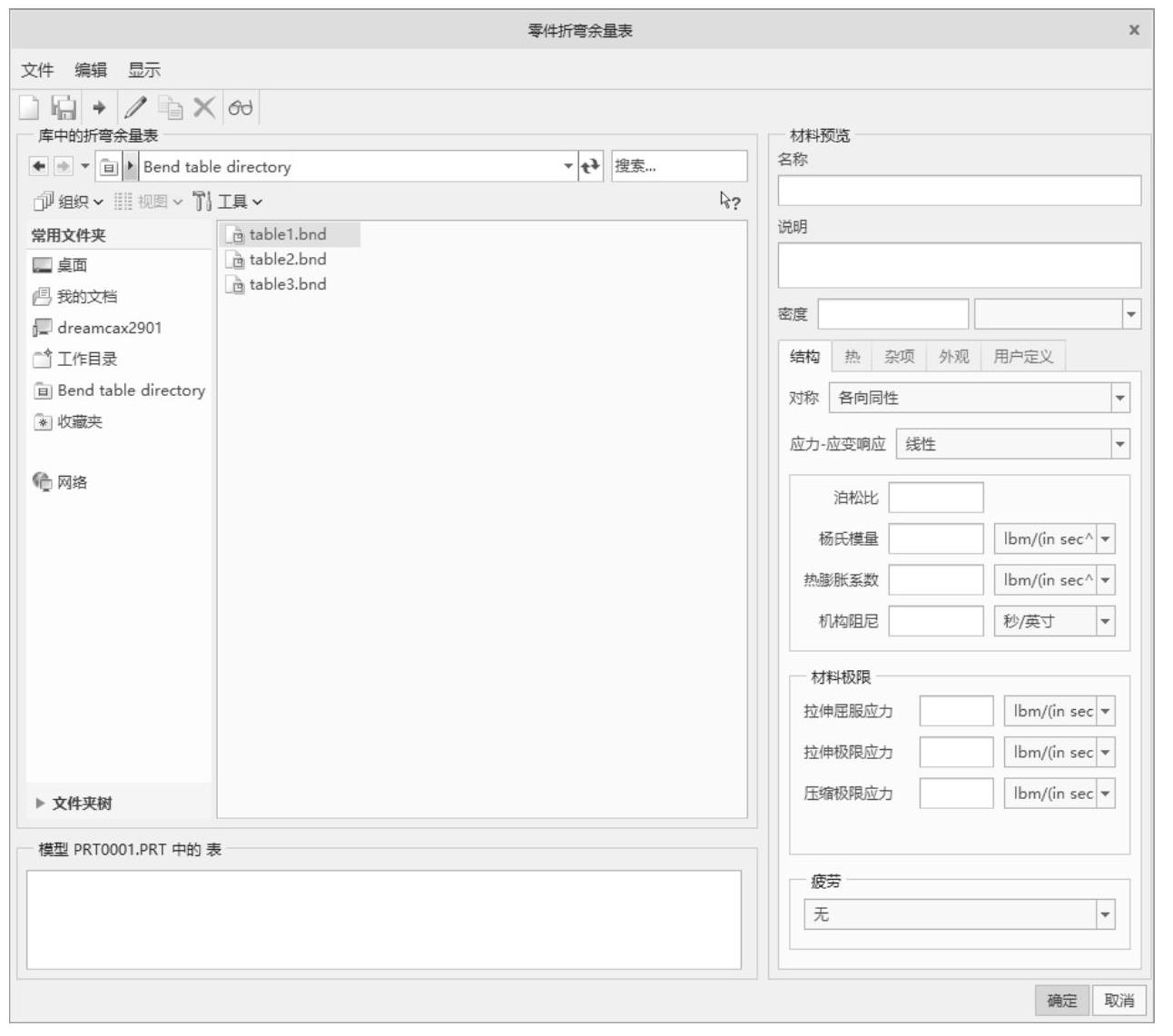Screen dimensions: 1173x1036
Task: Click the save table icon in toolbar
Action: click(x=64, y=108)
